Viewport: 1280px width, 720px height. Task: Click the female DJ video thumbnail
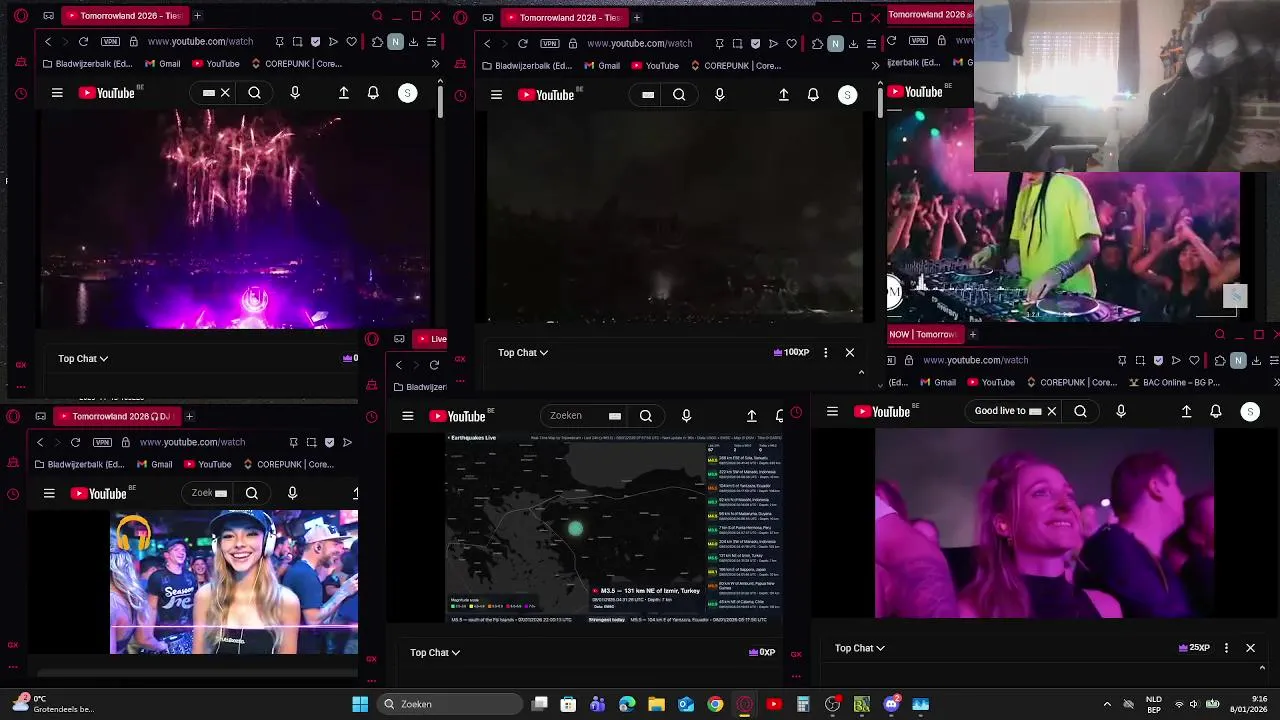tap(234, 582)
